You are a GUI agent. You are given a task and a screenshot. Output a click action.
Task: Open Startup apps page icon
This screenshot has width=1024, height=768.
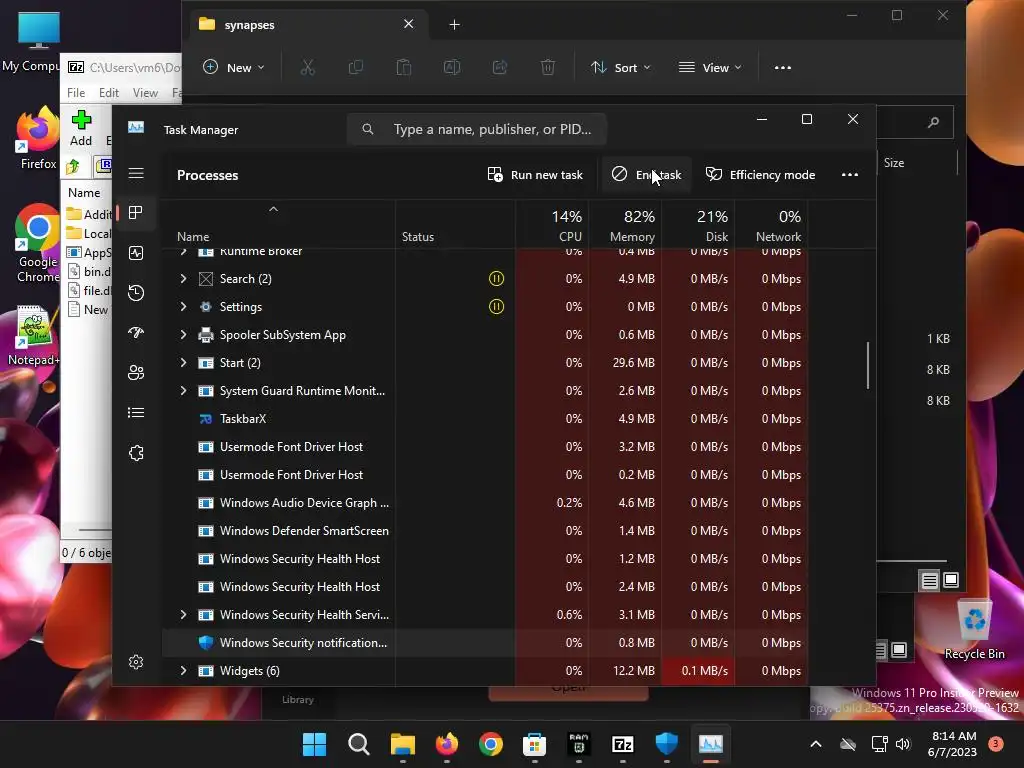pos(136,332)
